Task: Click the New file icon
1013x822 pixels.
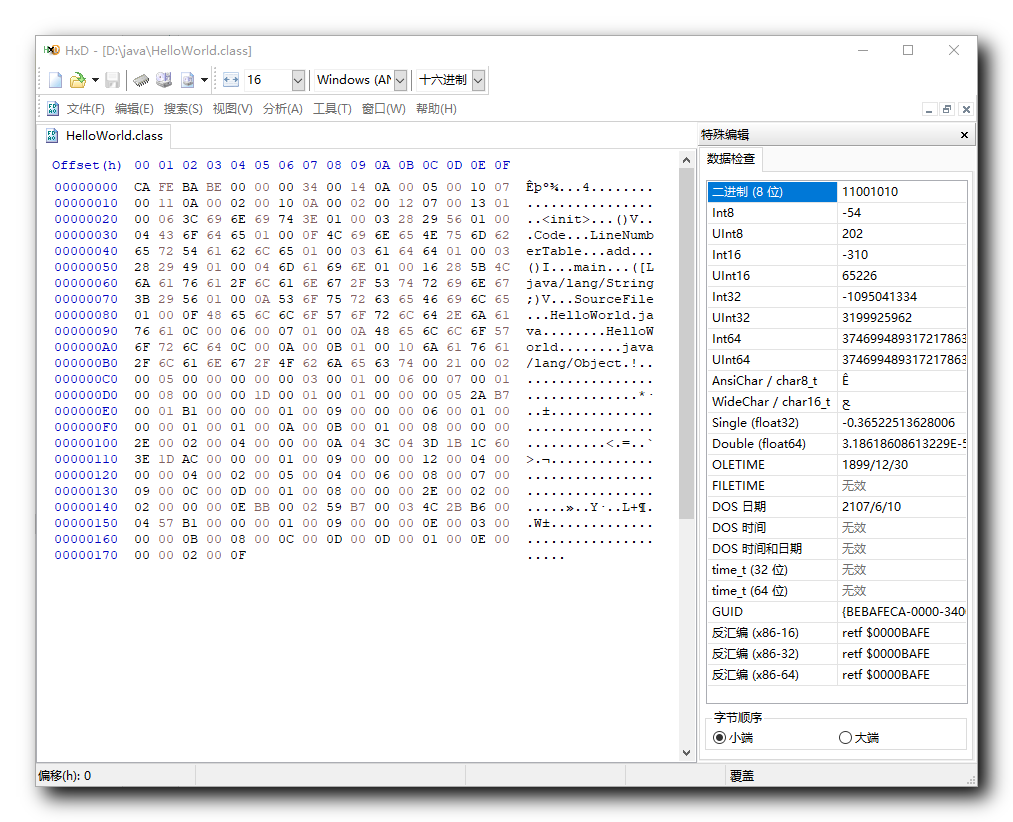Action: pos(56,80)
